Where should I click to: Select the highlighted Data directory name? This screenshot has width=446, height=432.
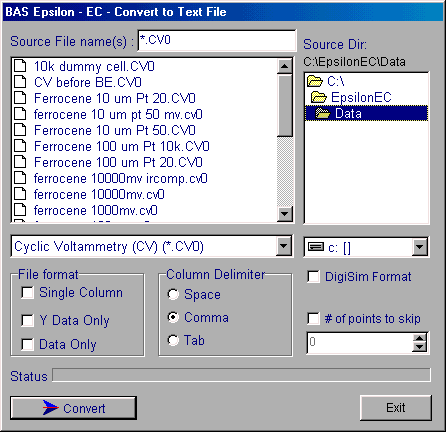348,113
